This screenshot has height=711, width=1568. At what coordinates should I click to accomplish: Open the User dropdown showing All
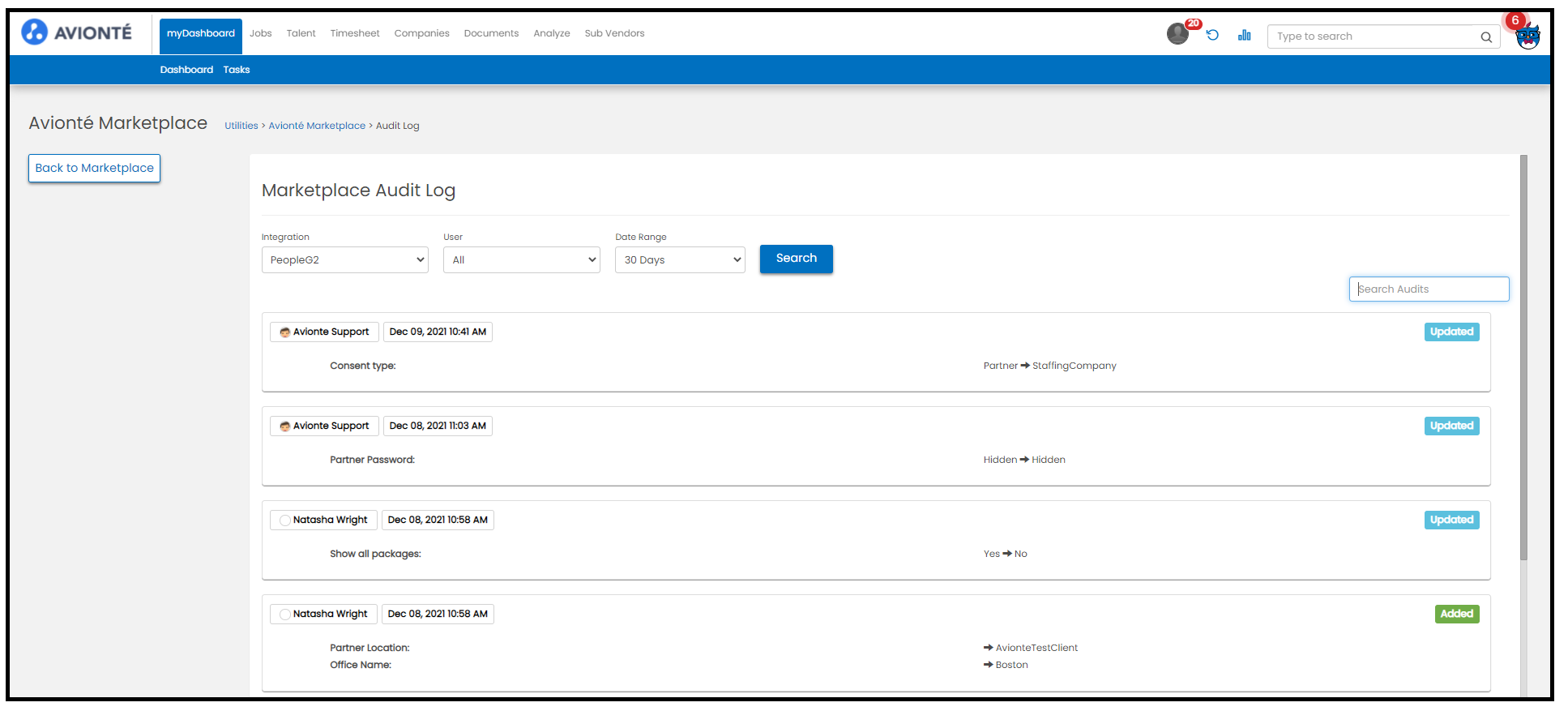click(x=522, y=260)
